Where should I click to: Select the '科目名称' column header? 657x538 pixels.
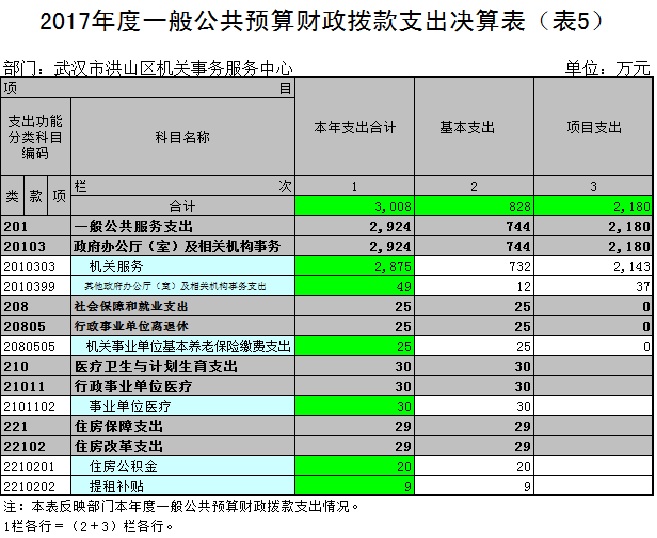click(x=183, y=137)
